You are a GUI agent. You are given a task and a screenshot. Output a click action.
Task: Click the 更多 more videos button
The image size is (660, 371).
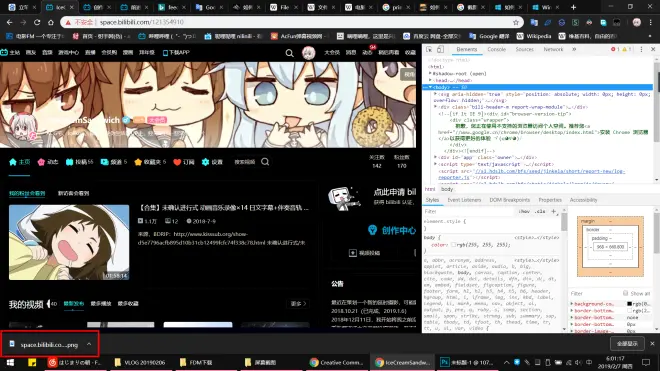(x=298, y=304)
